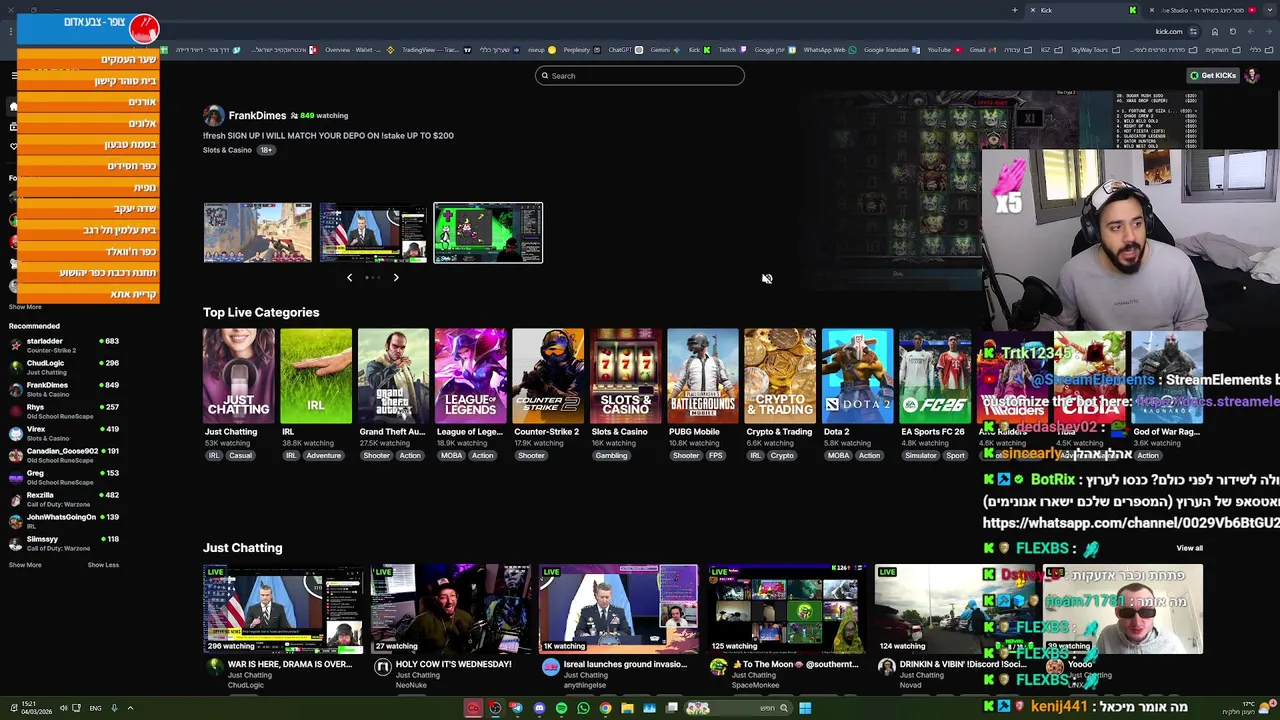
Task: Open a new browser tab
Action: point(1014,10)
